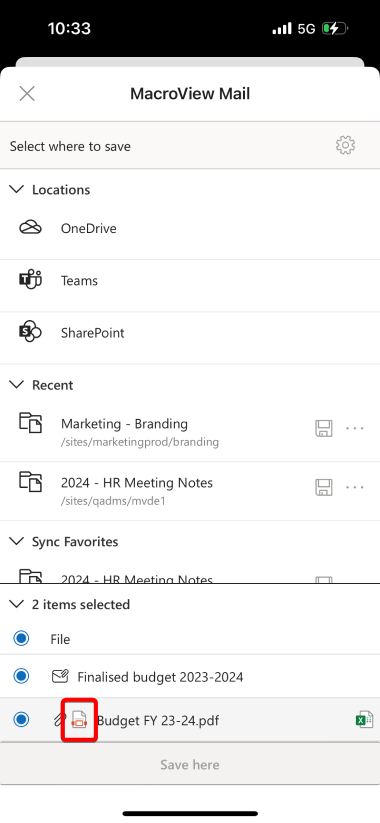380x823 pixels.
Task: Tap the Save here button
Action: point(190,764)
